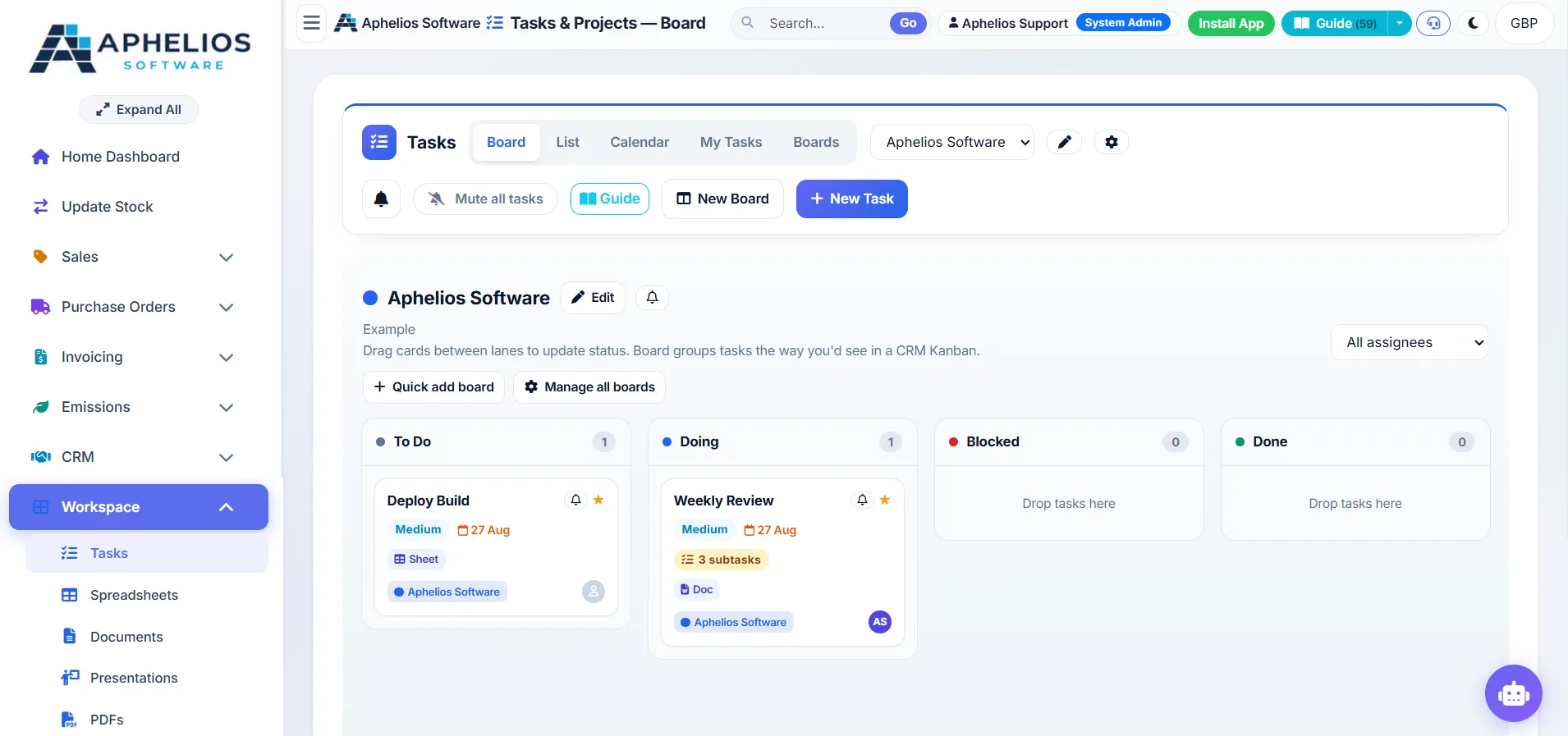The height and width of the screenshot is (736, 1568).
Task: Click the Aphelios Support user menu
Action: pos(1058,23)
